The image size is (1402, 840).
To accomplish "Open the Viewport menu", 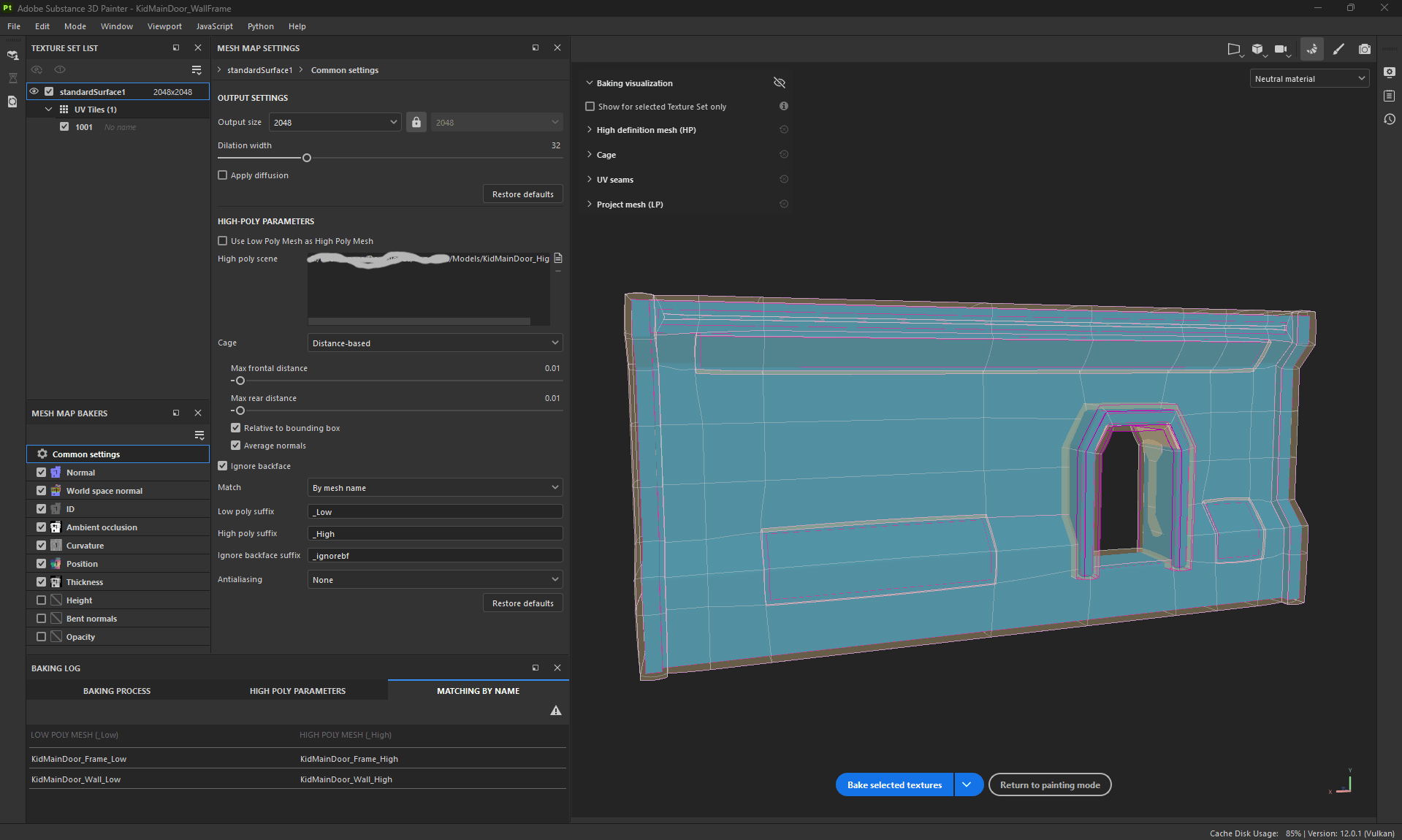I will [x=164, y=26].
